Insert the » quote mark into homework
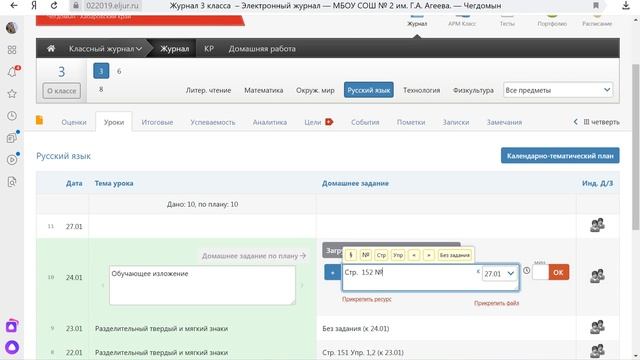Image resolution: width=640 pixels, height=360 pixels. [429, 255]
